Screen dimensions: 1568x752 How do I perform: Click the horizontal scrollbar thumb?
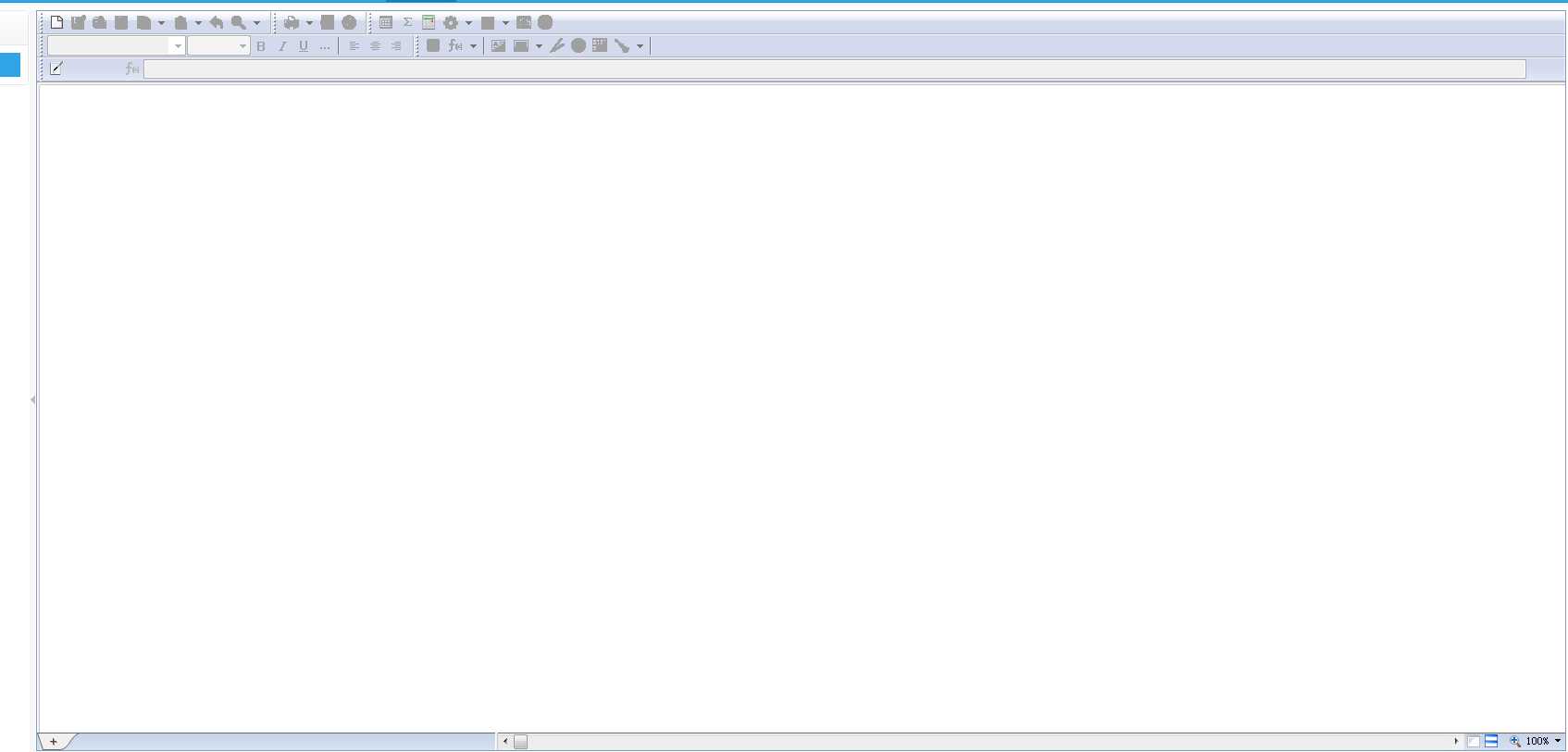(520, 742)
